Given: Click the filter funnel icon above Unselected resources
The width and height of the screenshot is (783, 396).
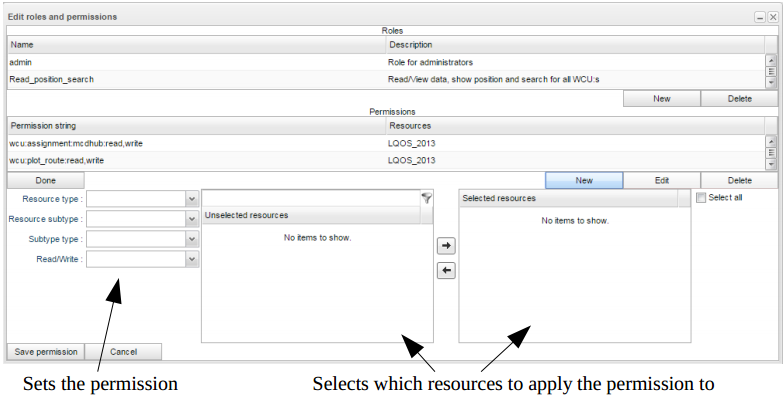Looking at the screenshot, I should (x=426, y=198).
